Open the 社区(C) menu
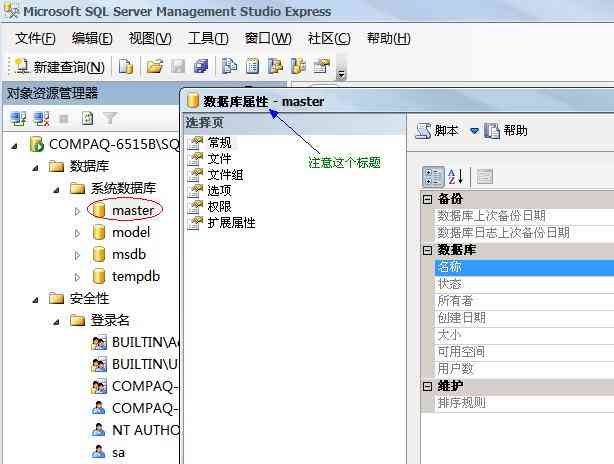Viewport: 614px width, 464px height. [329, 38]
